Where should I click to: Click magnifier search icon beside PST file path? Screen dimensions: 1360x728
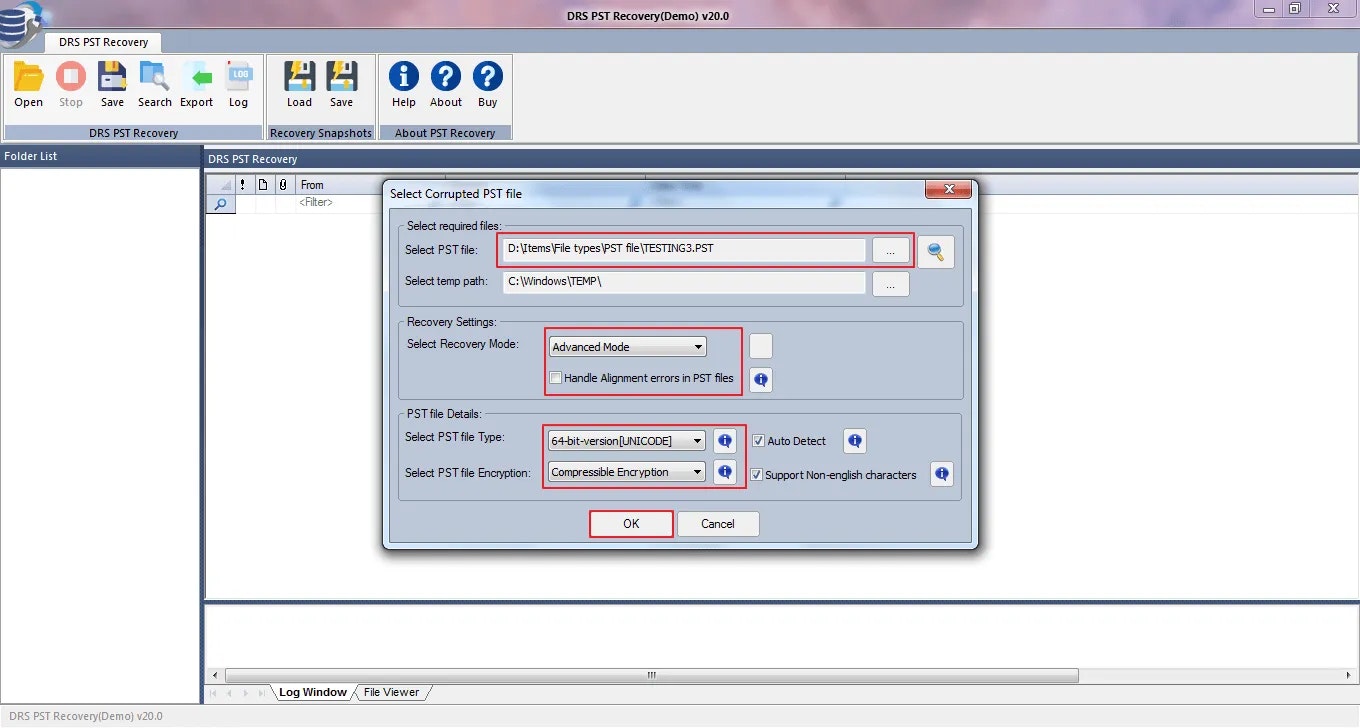coord(936,252)
